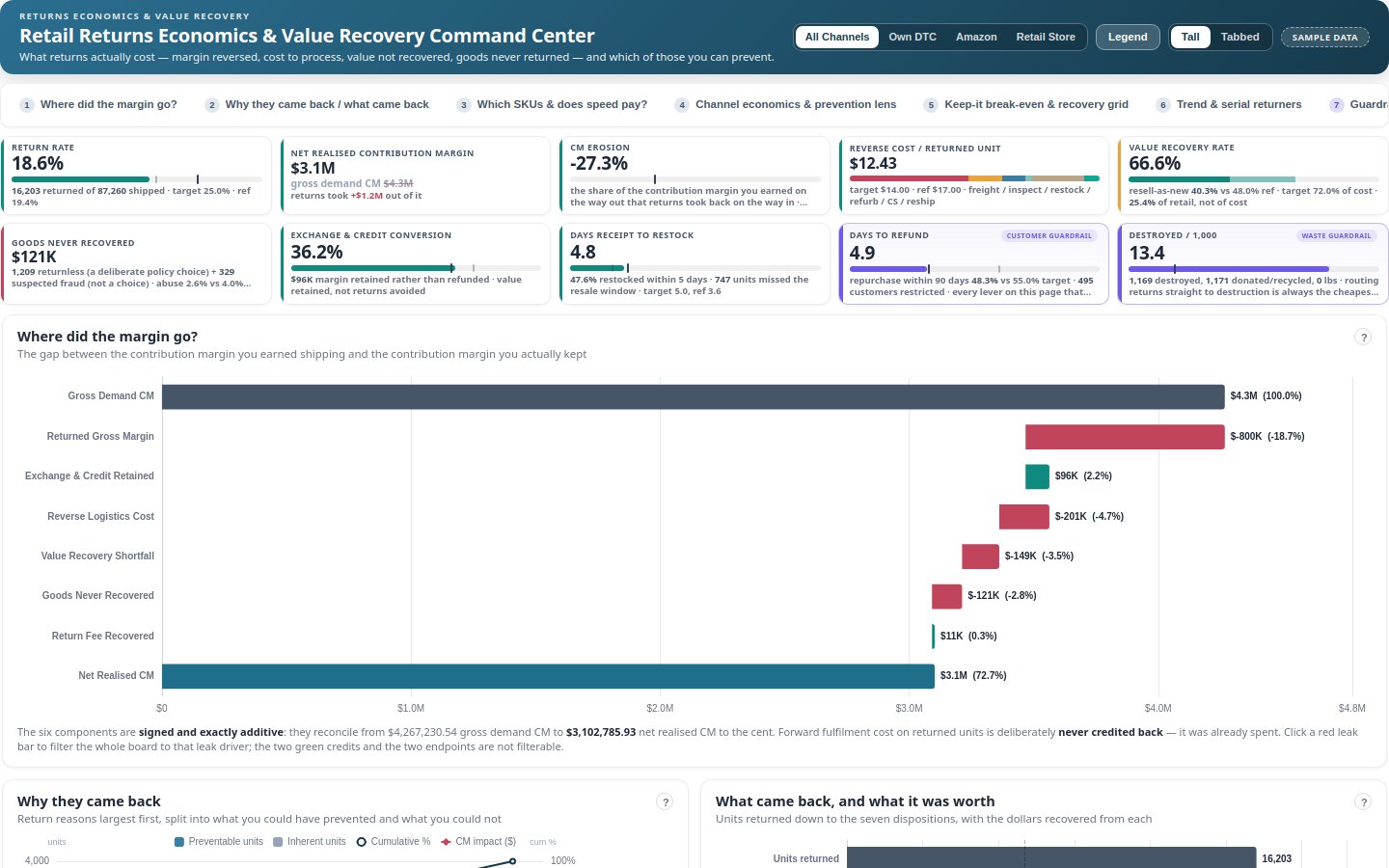This screenshot has width=1389, height=868.
Task: Click the SAMPLE DATA badge
Action: [x=1324, y=38]
